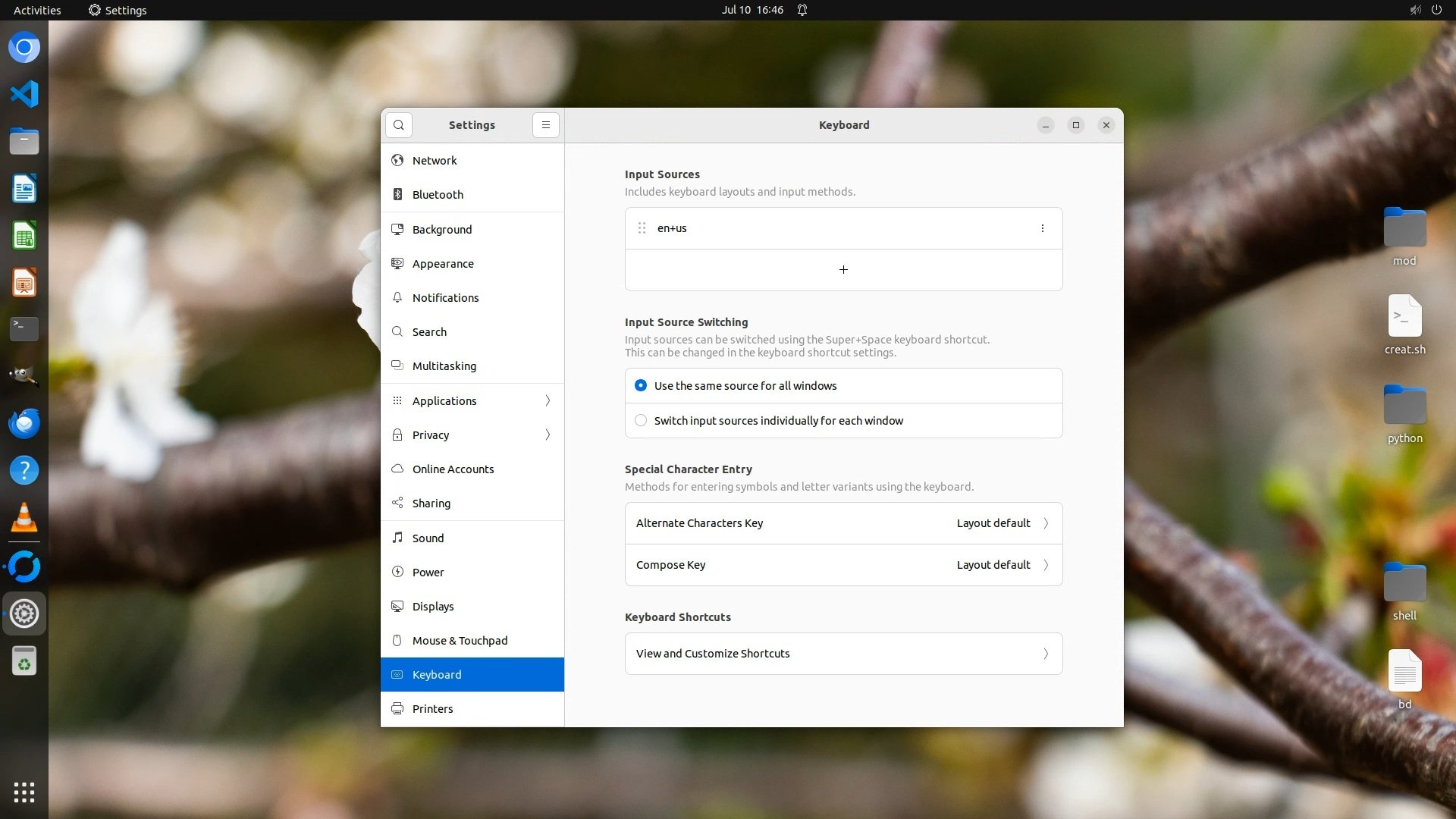Open the Settings hamburger menu

(x=545, y=125)
